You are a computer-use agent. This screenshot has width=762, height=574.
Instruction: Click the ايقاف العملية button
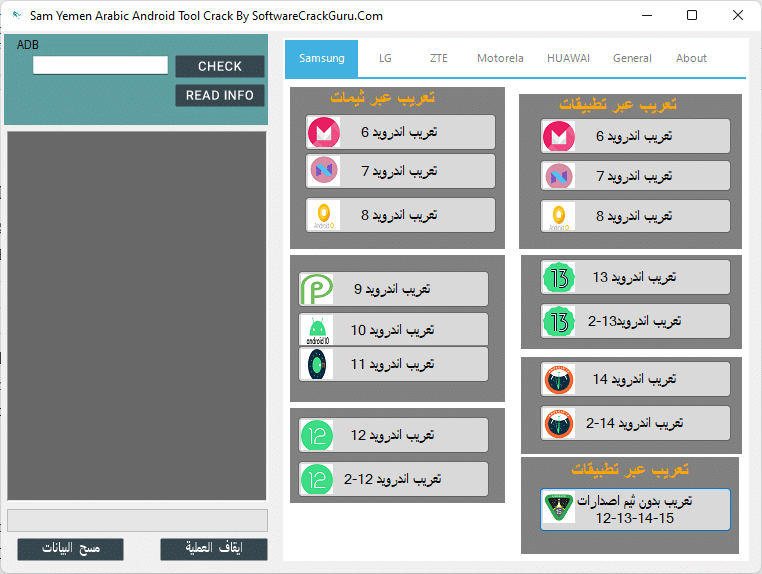pos(214,549)
